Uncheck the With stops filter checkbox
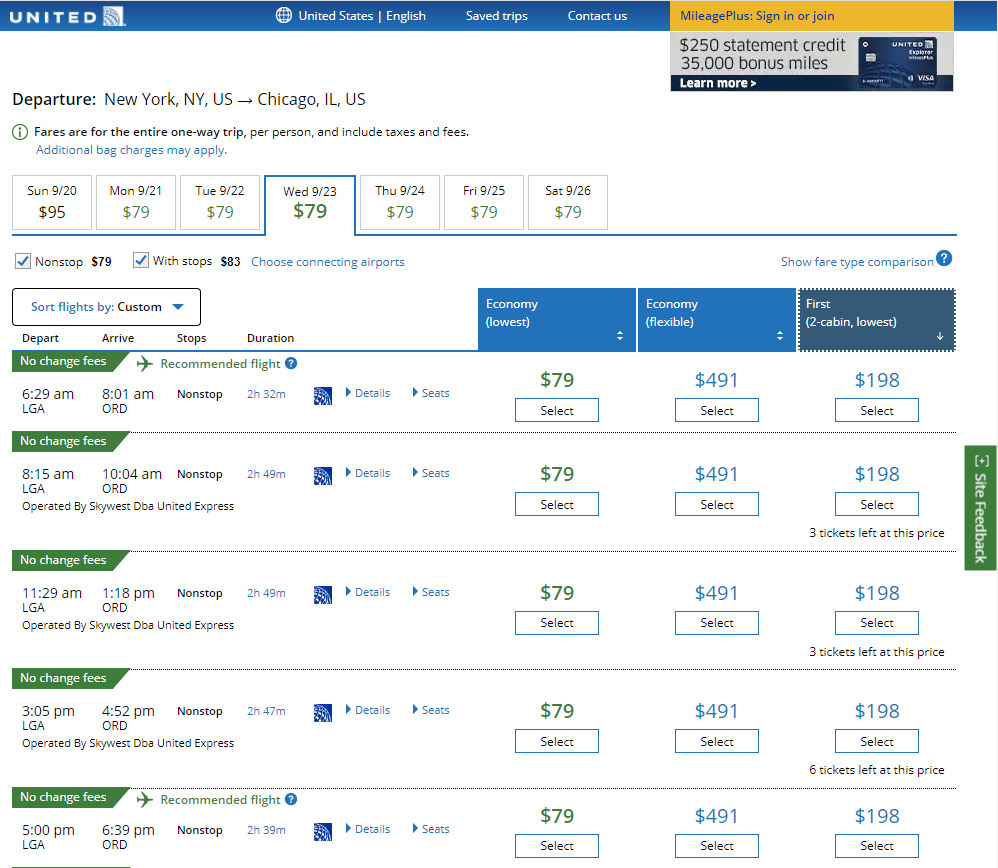 [x=141, y=260]
